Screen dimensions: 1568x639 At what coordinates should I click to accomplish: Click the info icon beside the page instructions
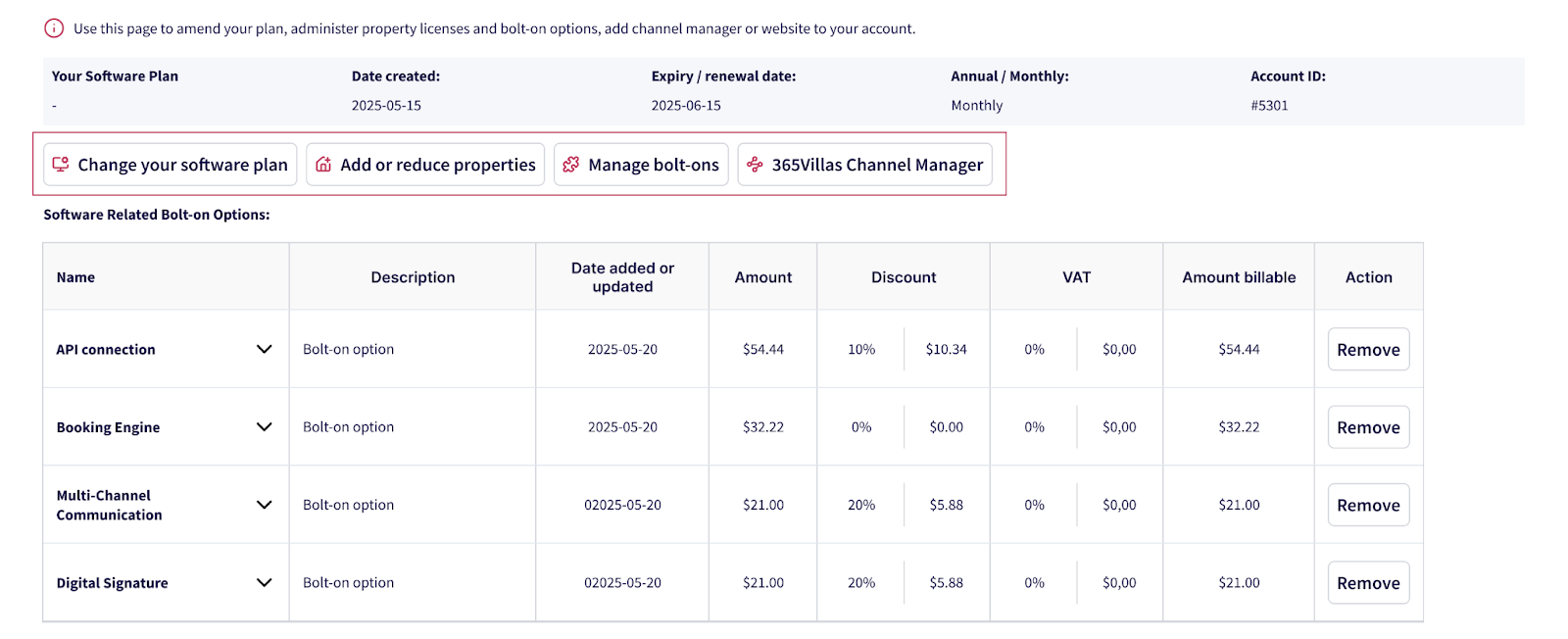(54, 28)
